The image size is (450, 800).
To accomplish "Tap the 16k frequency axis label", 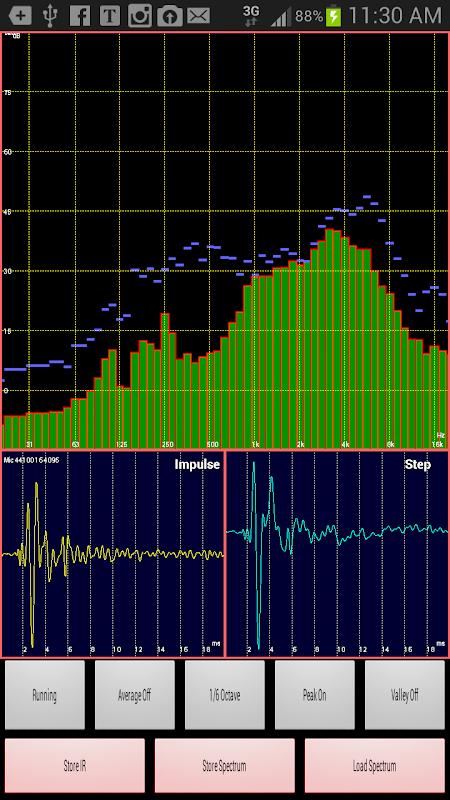I will 437,444.
